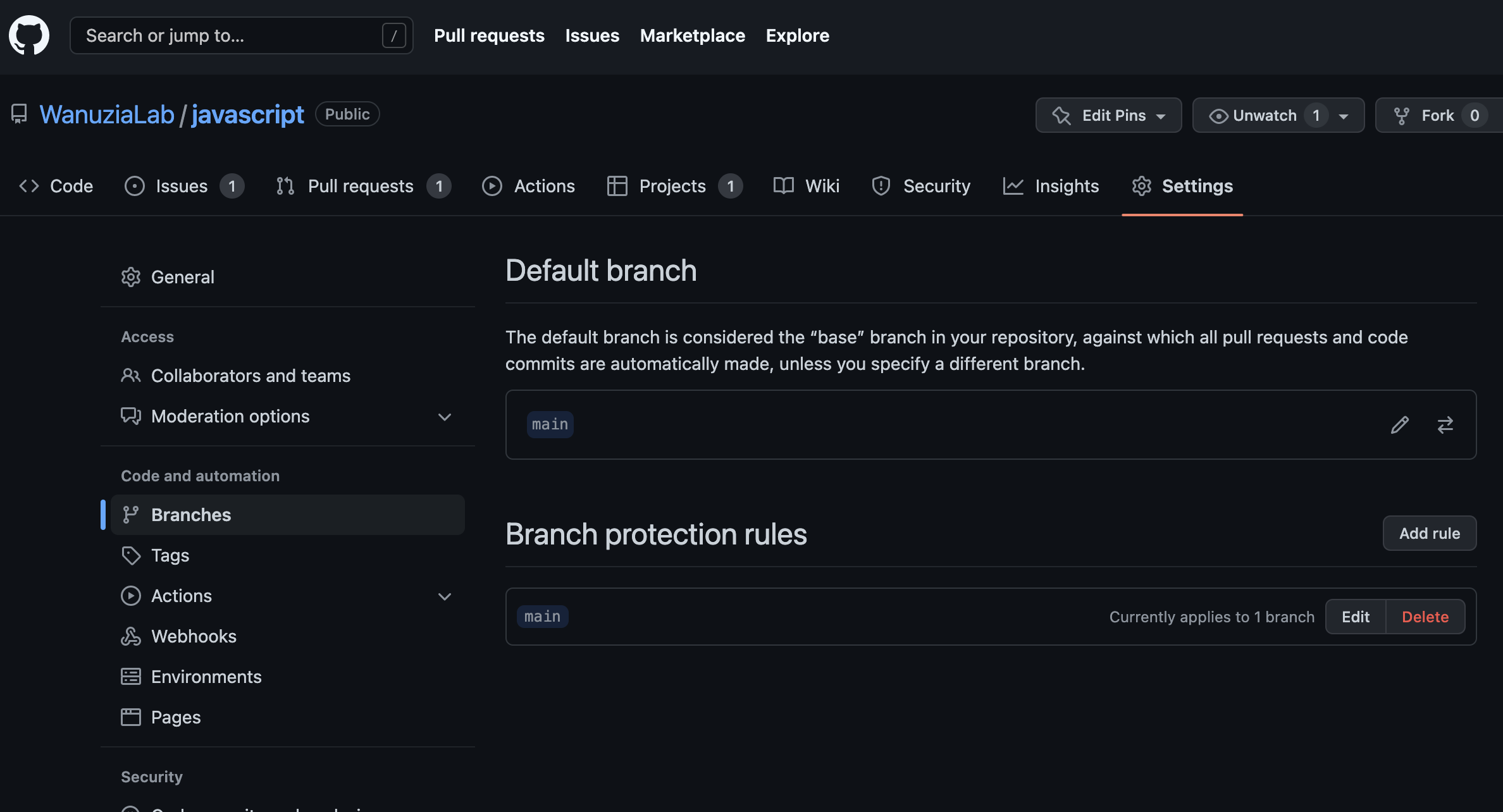Open Webhooks from the settings sidebar
The width and height of the screenshot is (1503, 812).
point(194,636)
